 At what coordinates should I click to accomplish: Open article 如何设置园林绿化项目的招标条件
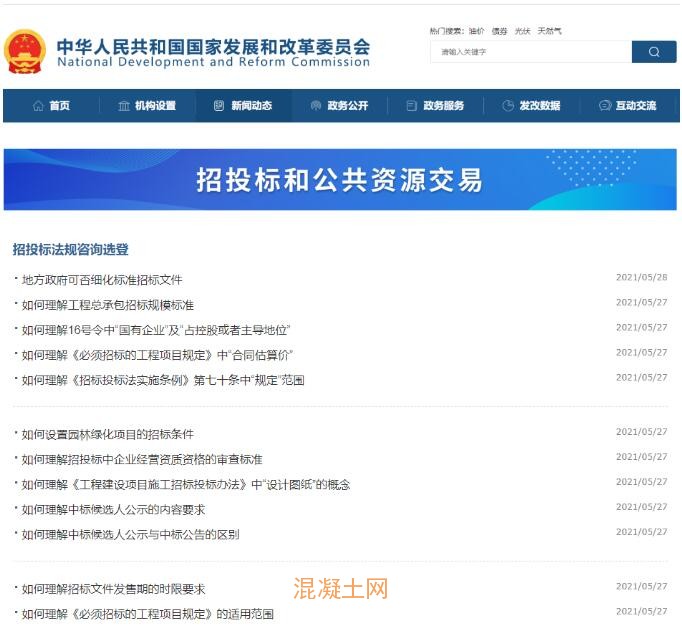coord(108,434)
